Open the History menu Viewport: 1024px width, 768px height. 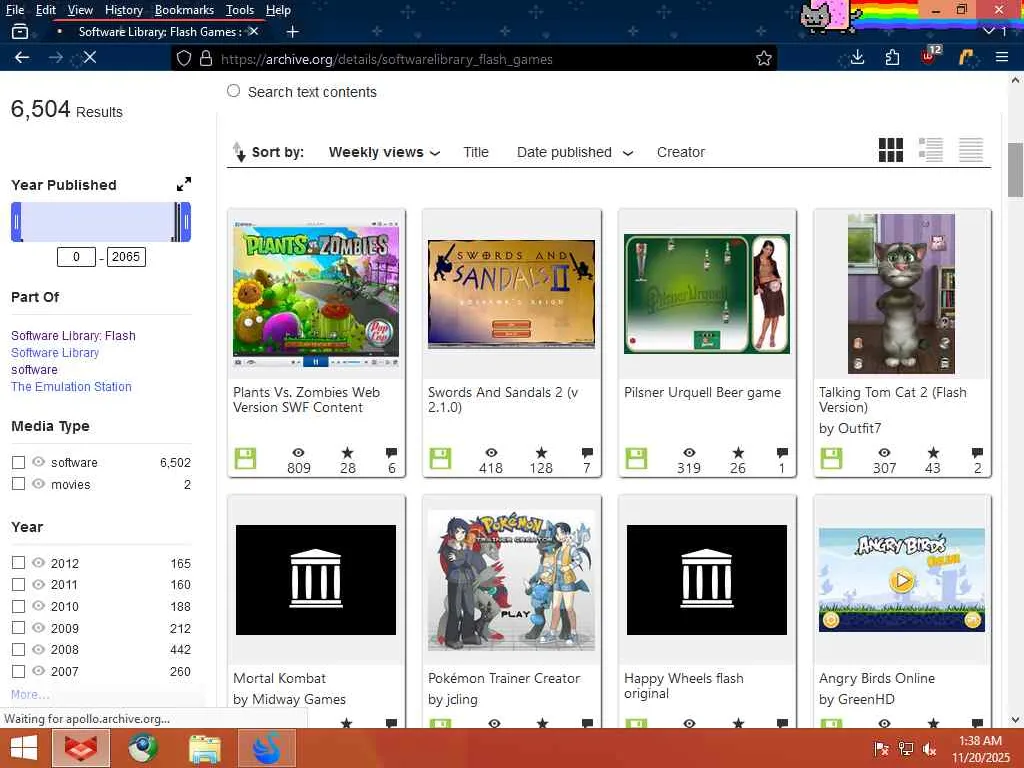pyautogui.click(x=123, y=10)
